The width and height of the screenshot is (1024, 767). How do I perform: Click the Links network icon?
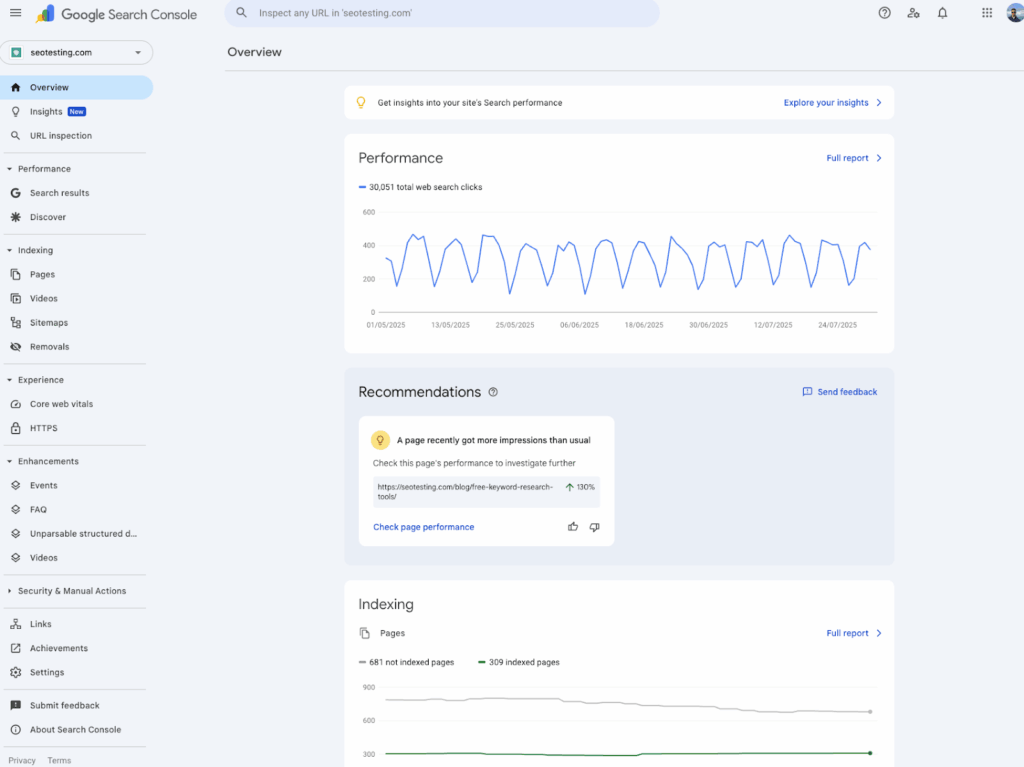[x=16, y=624]
